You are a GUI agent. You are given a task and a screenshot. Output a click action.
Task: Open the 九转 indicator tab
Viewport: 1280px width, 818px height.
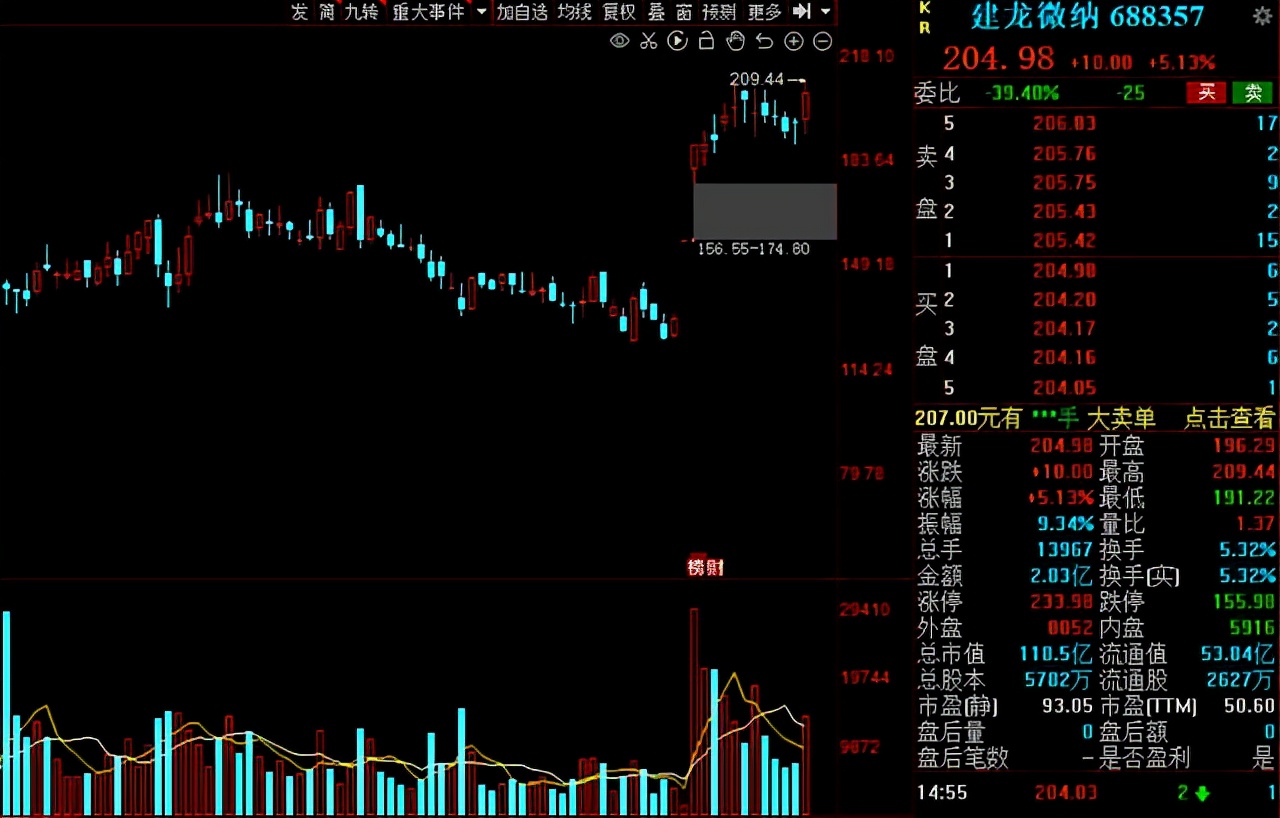361,12
